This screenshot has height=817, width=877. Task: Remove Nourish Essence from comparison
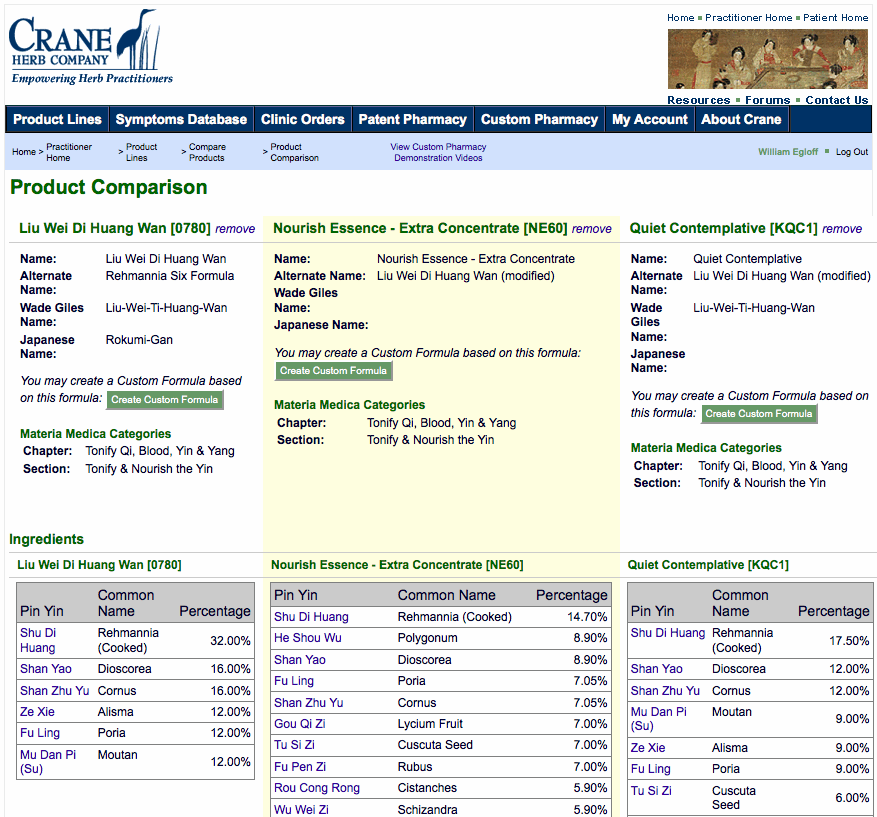tap(592, 229)
